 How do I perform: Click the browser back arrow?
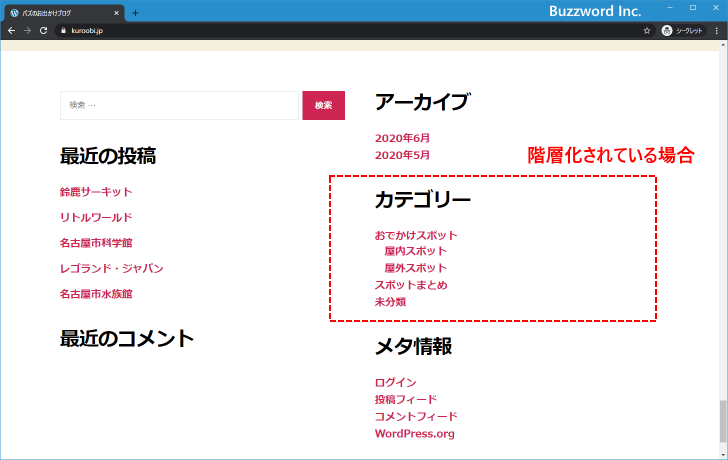[x=11, y=31]
